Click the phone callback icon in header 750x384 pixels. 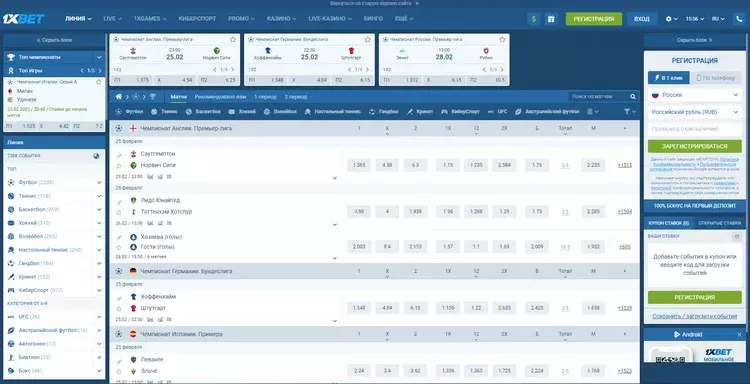tap(739, 19)
